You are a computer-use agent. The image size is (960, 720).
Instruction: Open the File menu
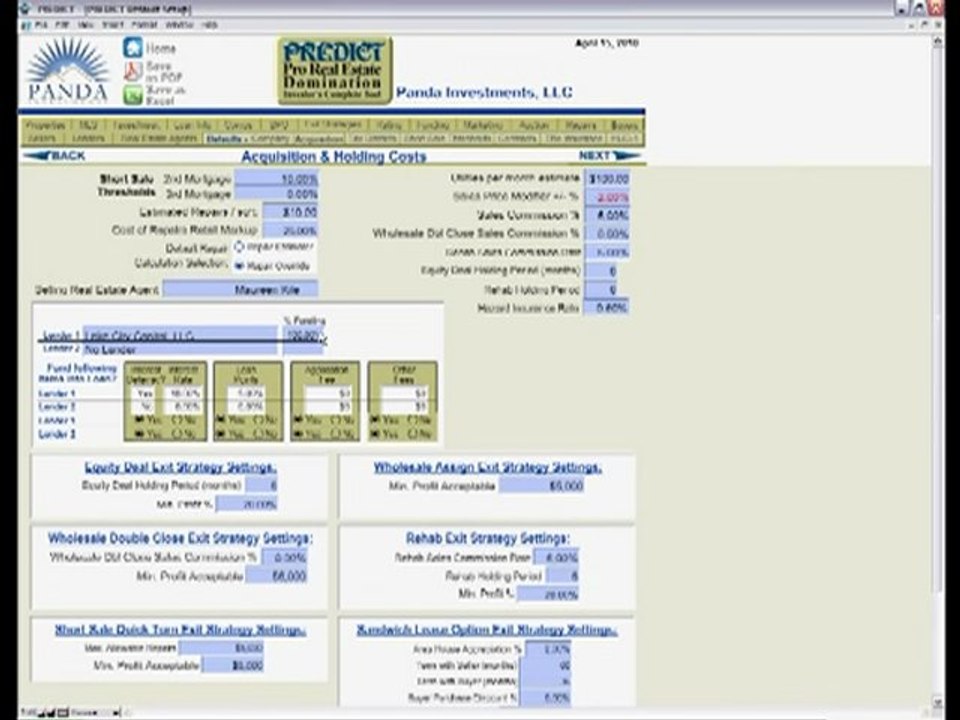(x=41, y=25)
